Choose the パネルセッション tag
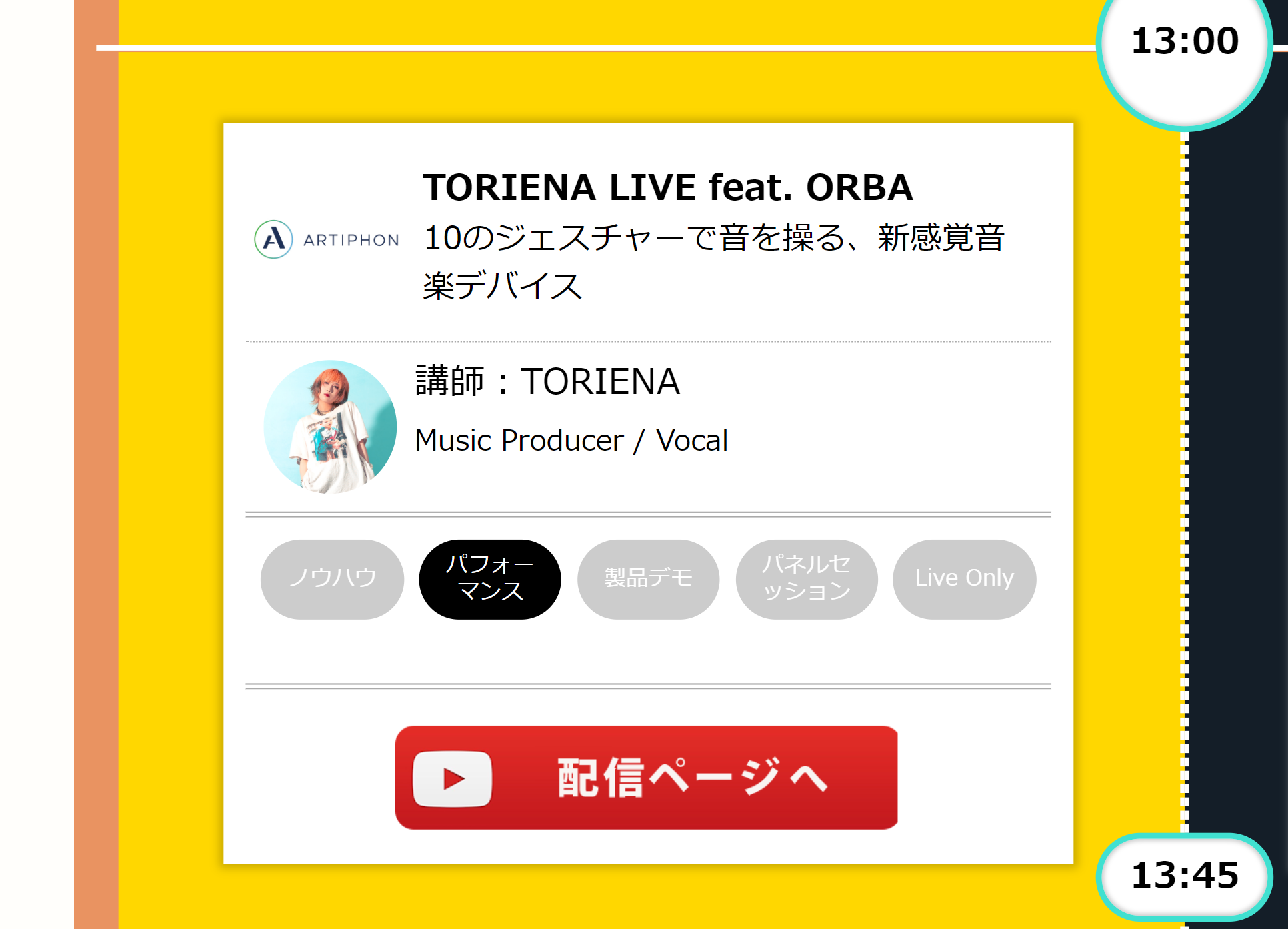The height and width of the screenshot is (929, 1288). click(x=807, y=579)
